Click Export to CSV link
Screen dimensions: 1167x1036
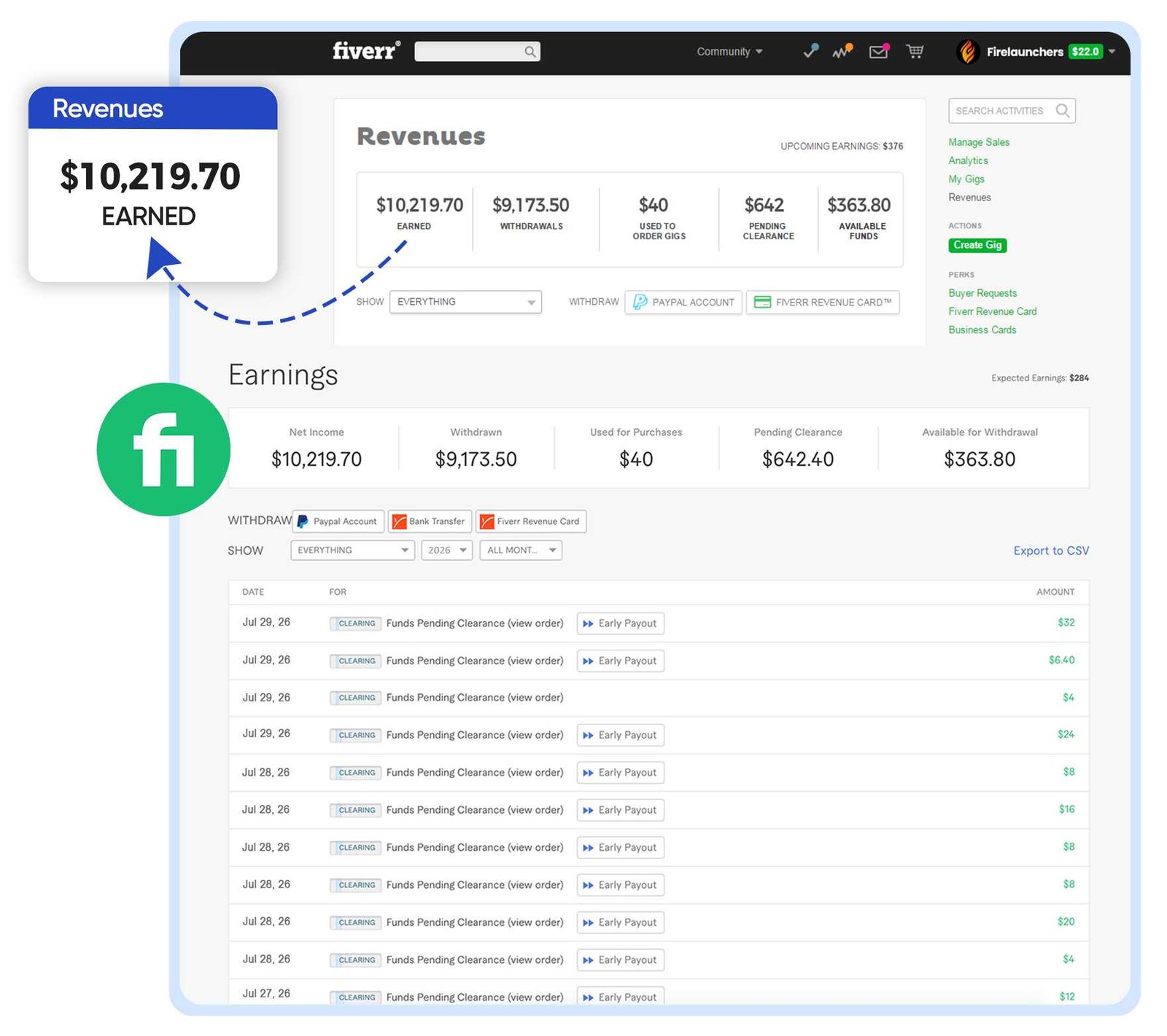click(1051, 550)
